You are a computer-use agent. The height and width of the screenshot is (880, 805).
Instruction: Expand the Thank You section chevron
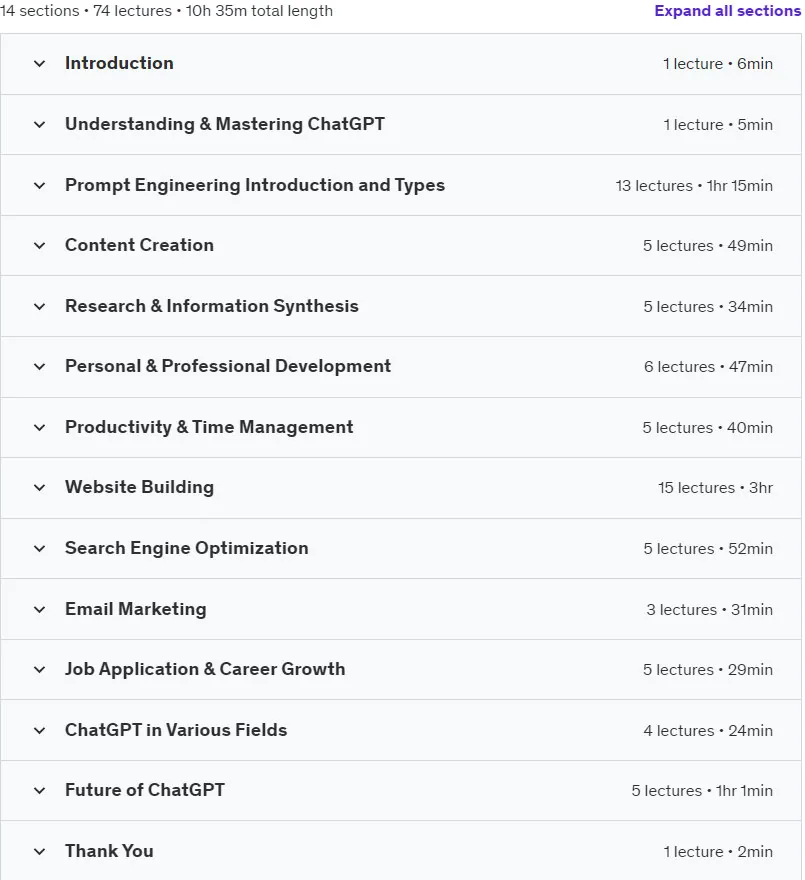[x=39, y=851]
